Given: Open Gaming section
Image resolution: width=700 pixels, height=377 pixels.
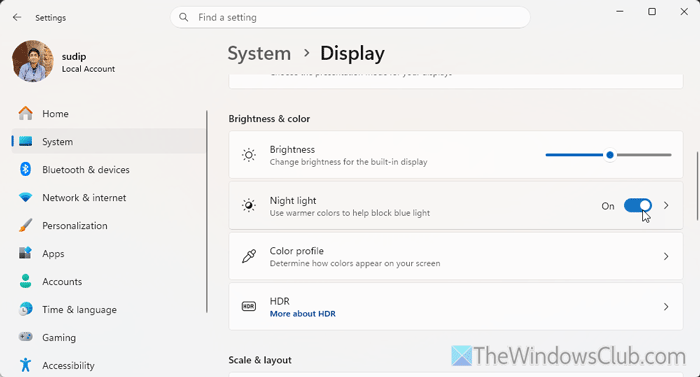Looking at the screenshot, I should (108, 337).
